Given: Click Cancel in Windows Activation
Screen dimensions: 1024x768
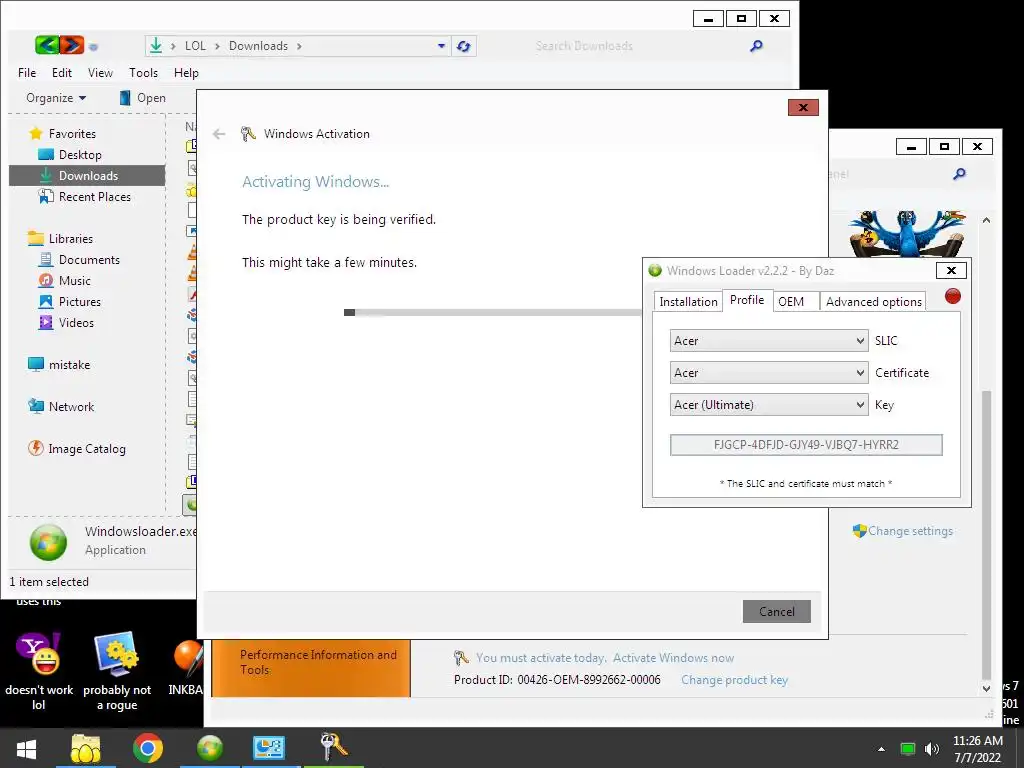Looking at the screenshot, I should point(776,611).
